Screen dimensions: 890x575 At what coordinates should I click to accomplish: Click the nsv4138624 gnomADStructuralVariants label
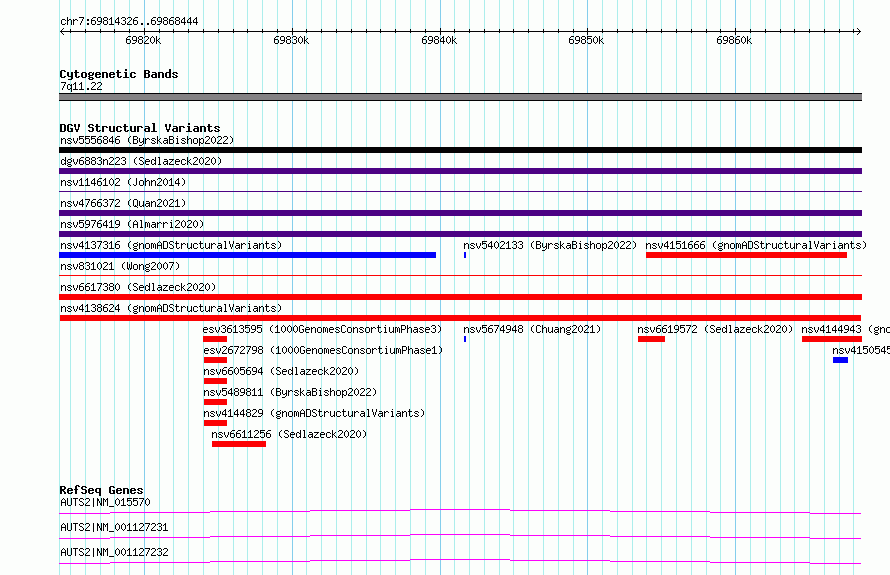click(171, 308)
